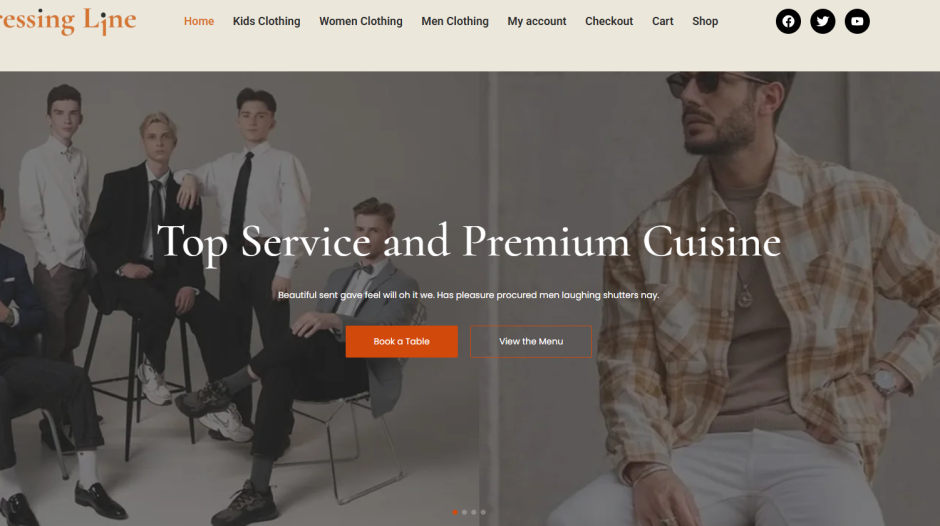View the Cart page
Viewport: 940px width, 526px height.
[662, 21]
